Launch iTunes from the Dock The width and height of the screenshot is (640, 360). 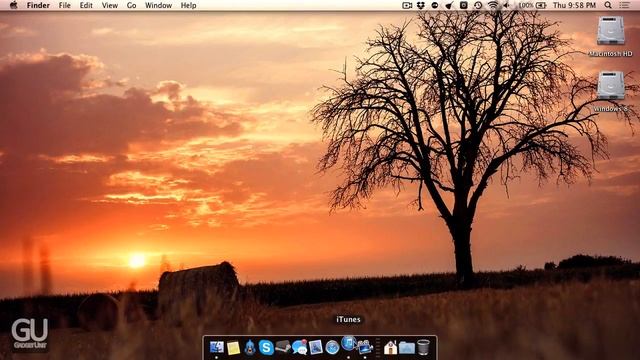pyautogui.click(x=348, y=344)
